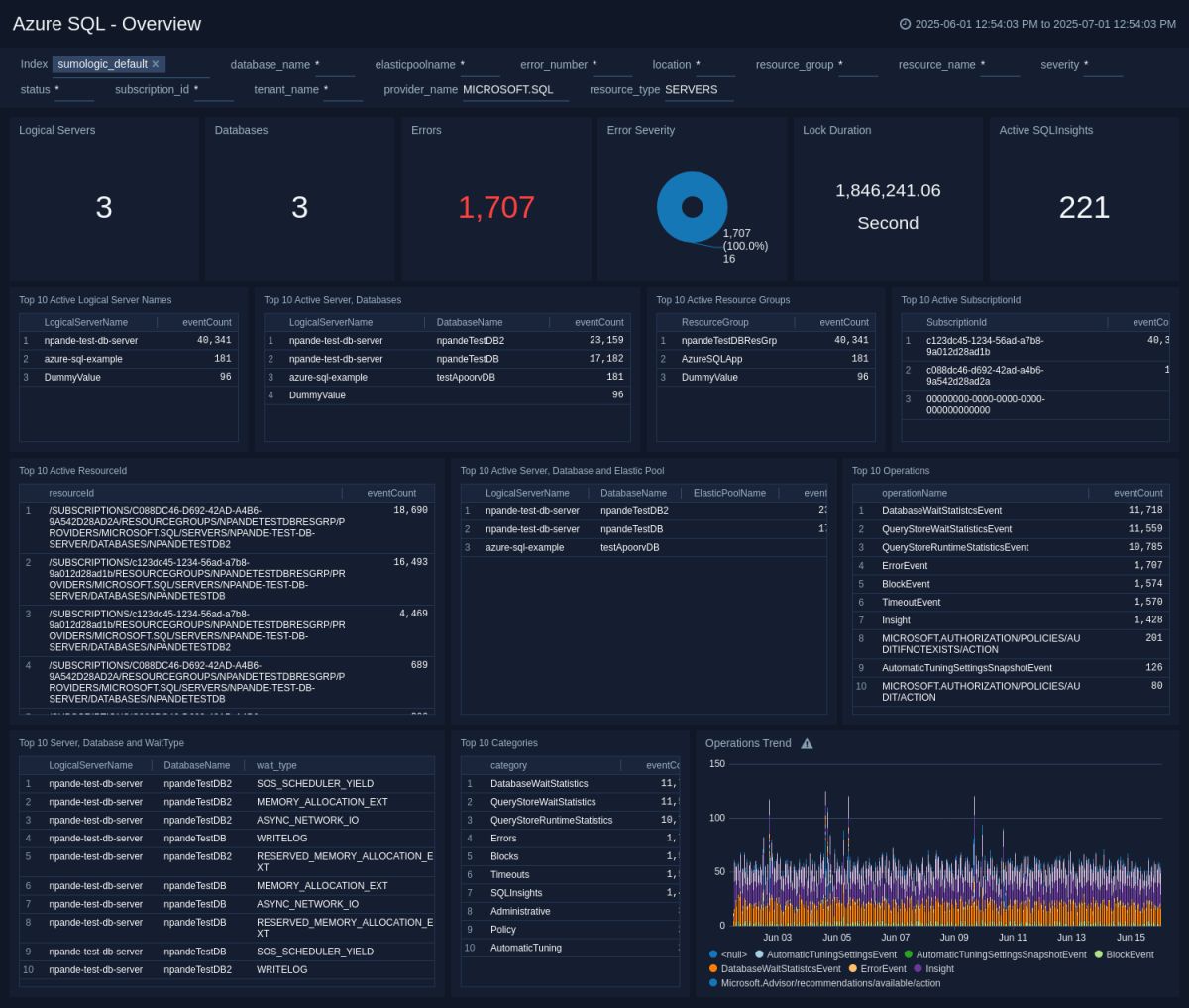Image resolution: width=1189 pixels, height=1008 pixels.
Task: Click the Operations Trend warning icon
Action: click(807, 744)
